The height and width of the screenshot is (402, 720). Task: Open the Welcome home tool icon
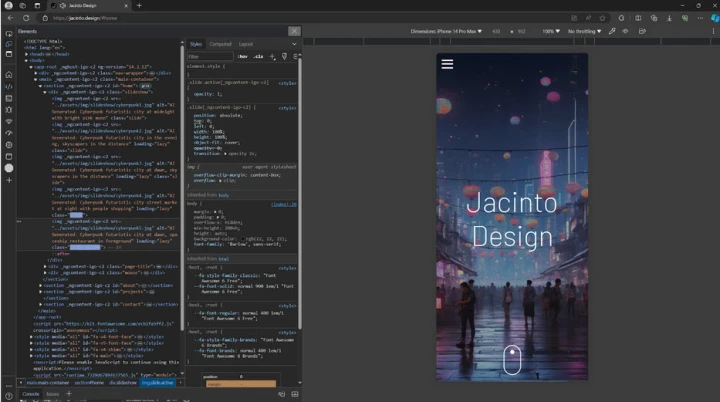tap(9, 74)
